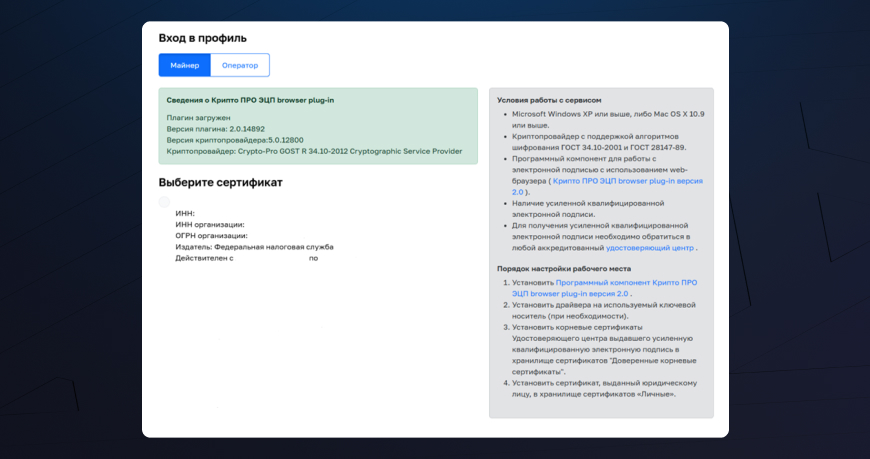870x459 pixels.
Task: Click the Условия работы с сервисом heading
Action: [x=549, y=100]
